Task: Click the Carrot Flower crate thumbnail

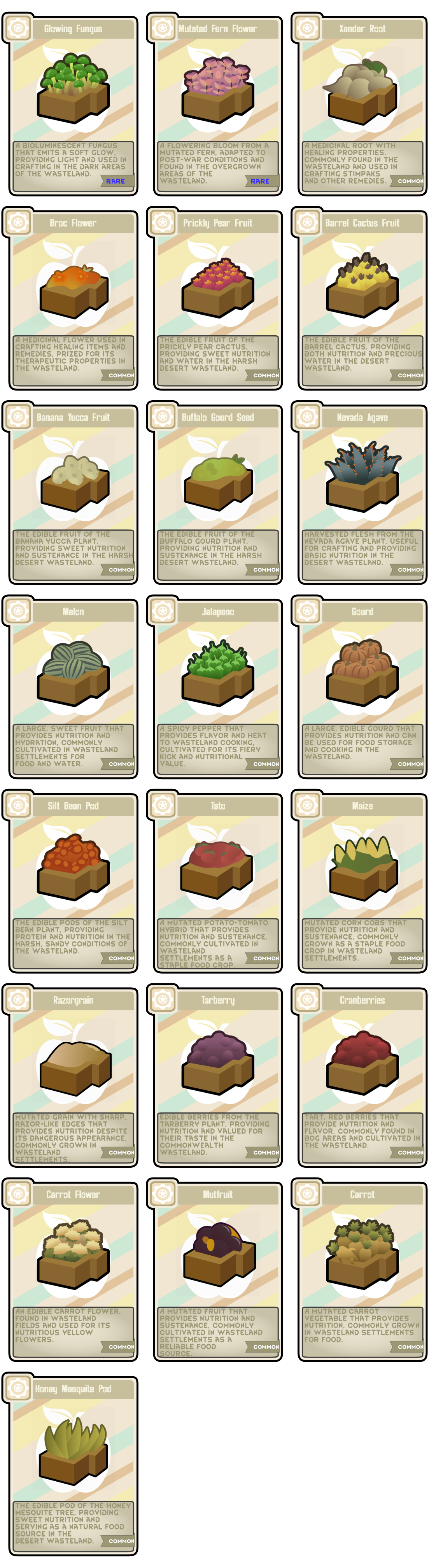Action: [73, 1254]
